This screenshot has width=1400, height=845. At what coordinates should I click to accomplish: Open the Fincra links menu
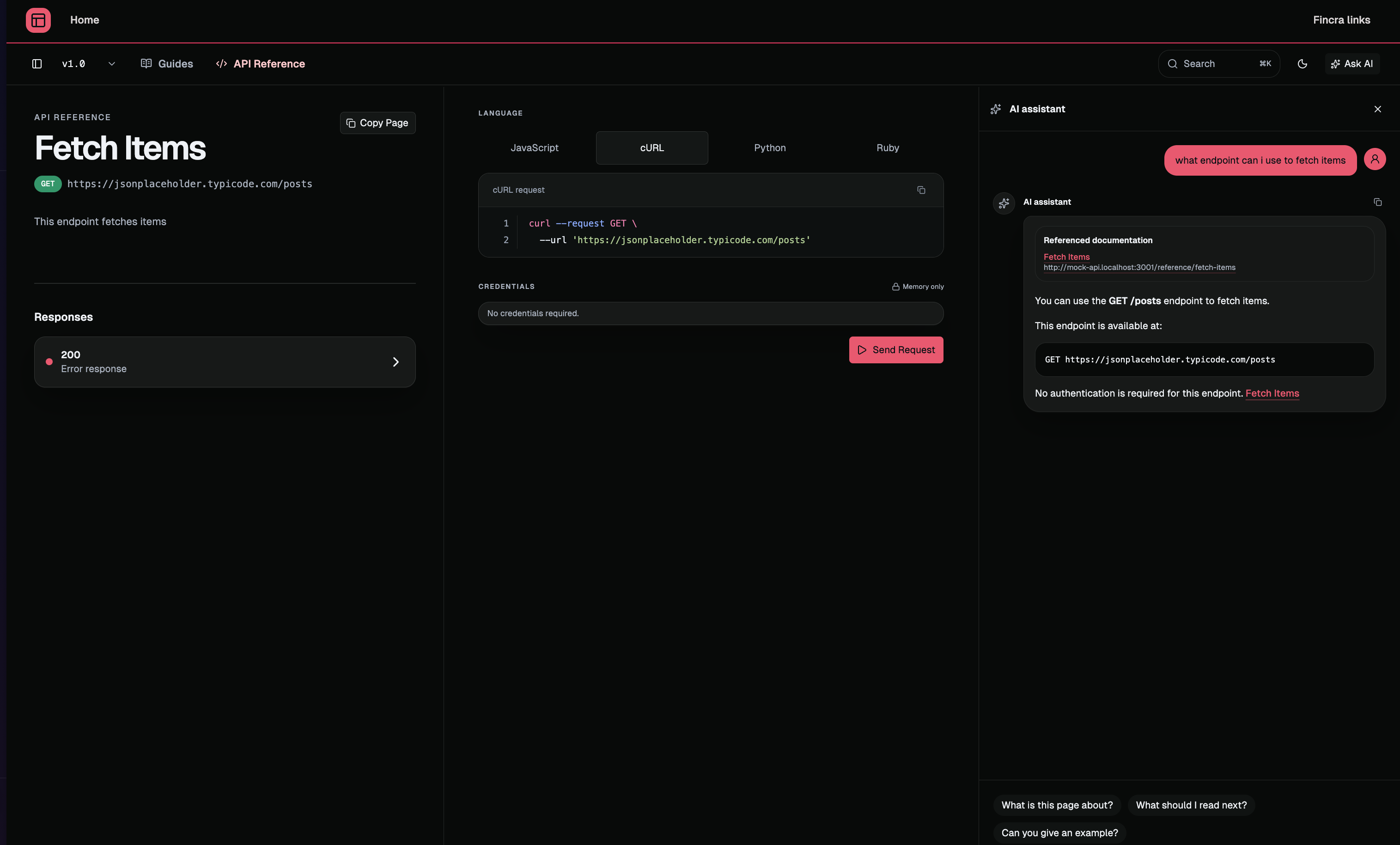pos(1341,20)
